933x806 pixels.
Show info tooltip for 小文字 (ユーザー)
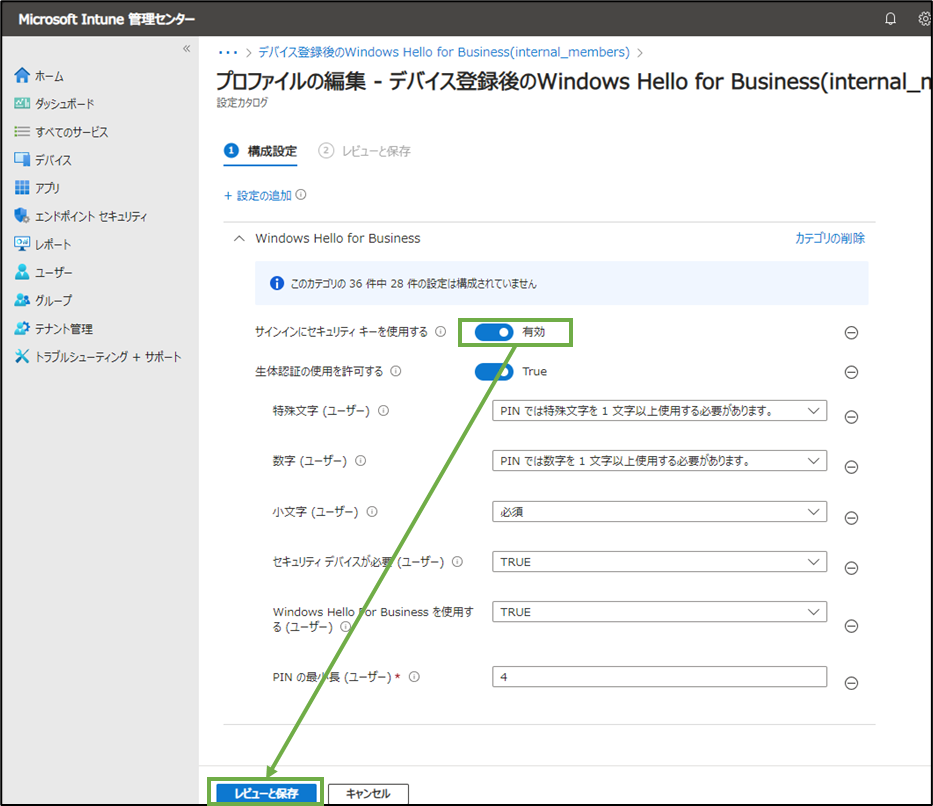(372, 512)
